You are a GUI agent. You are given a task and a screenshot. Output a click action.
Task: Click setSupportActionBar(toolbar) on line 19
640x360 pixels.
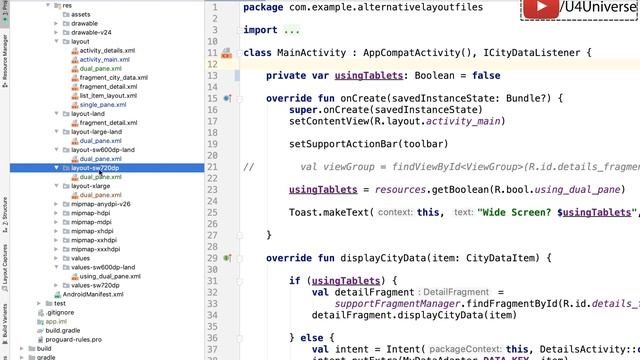[x=369, y=144]
